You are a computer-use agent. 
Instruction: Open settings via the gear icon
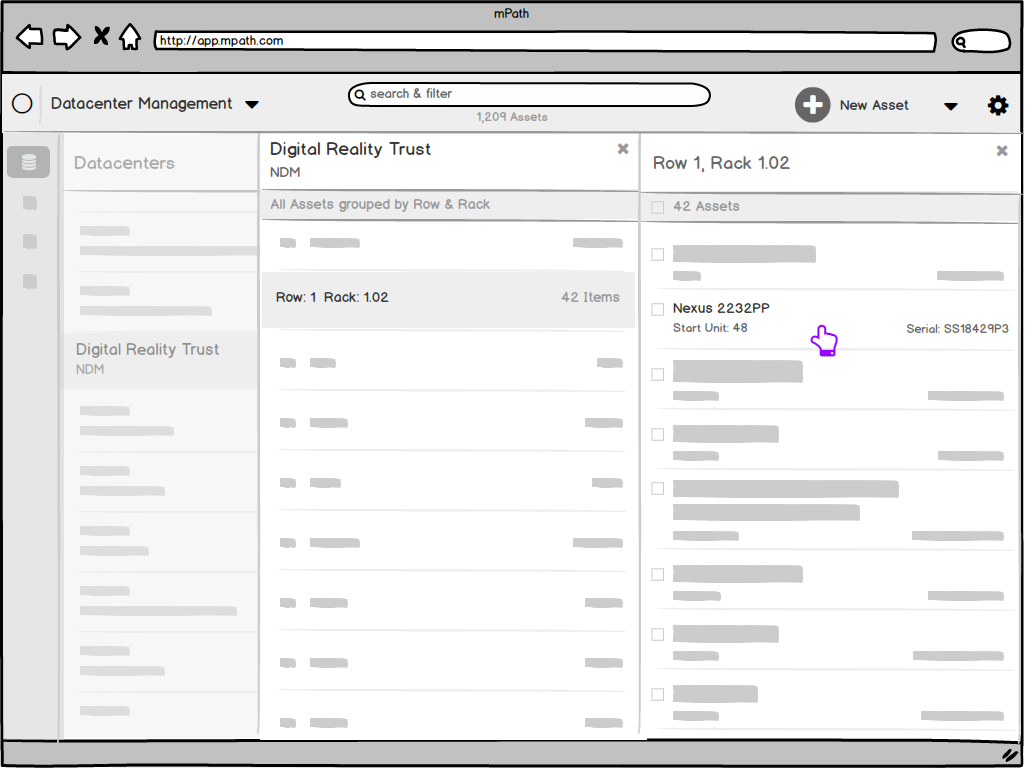pyautogui.click(x=998, y=105)
